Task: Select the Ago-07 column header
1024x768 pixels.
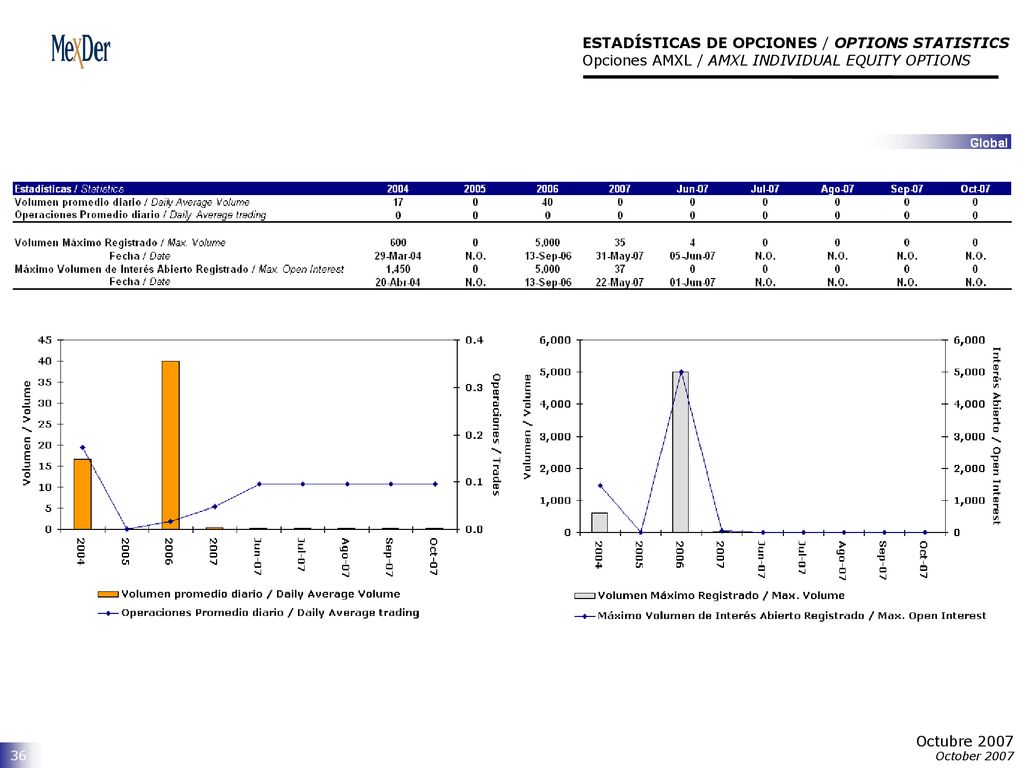Action: coord(837,189)
